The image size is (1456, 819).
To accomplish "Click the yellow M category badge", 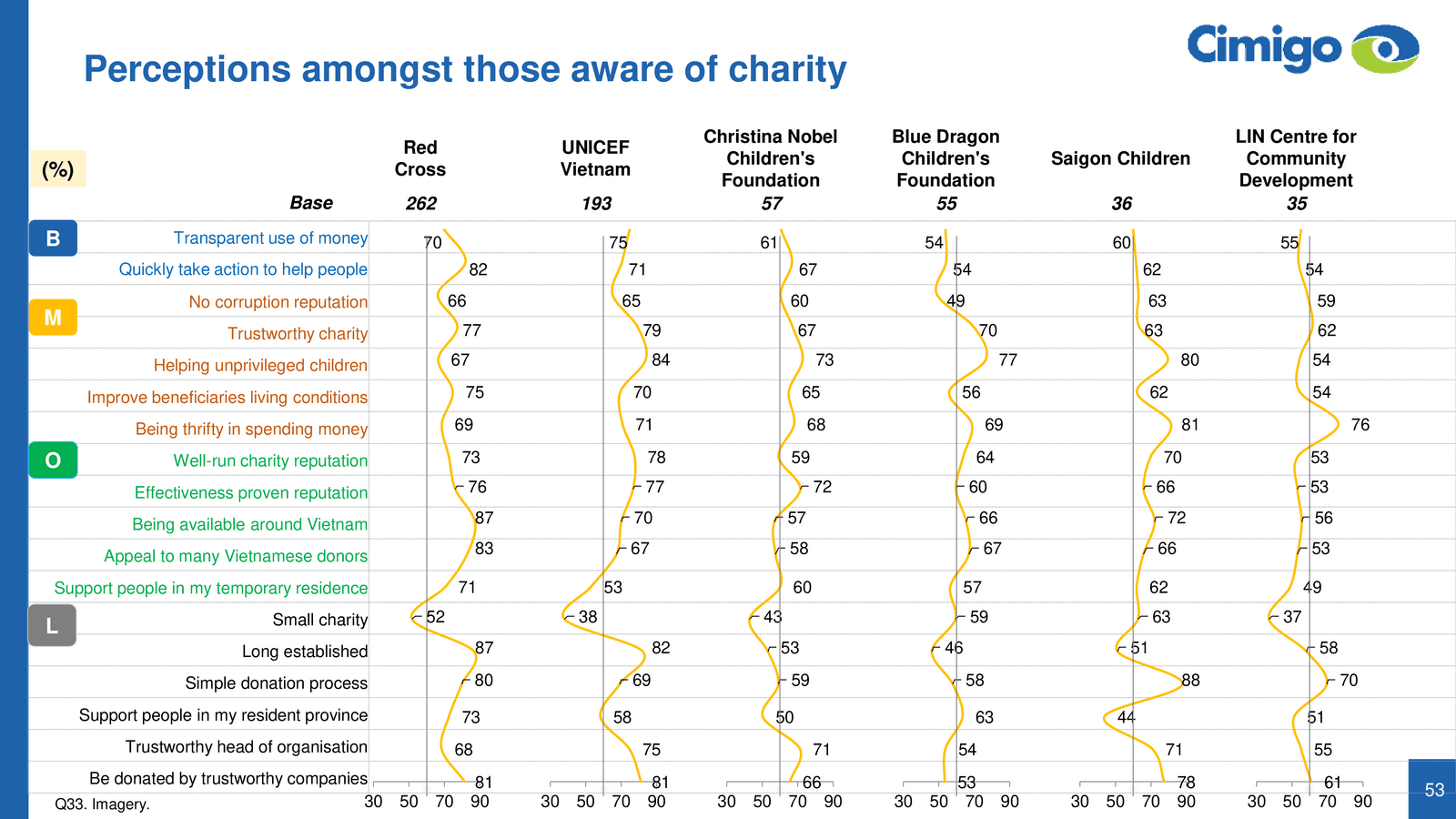I will coord(53,318).
